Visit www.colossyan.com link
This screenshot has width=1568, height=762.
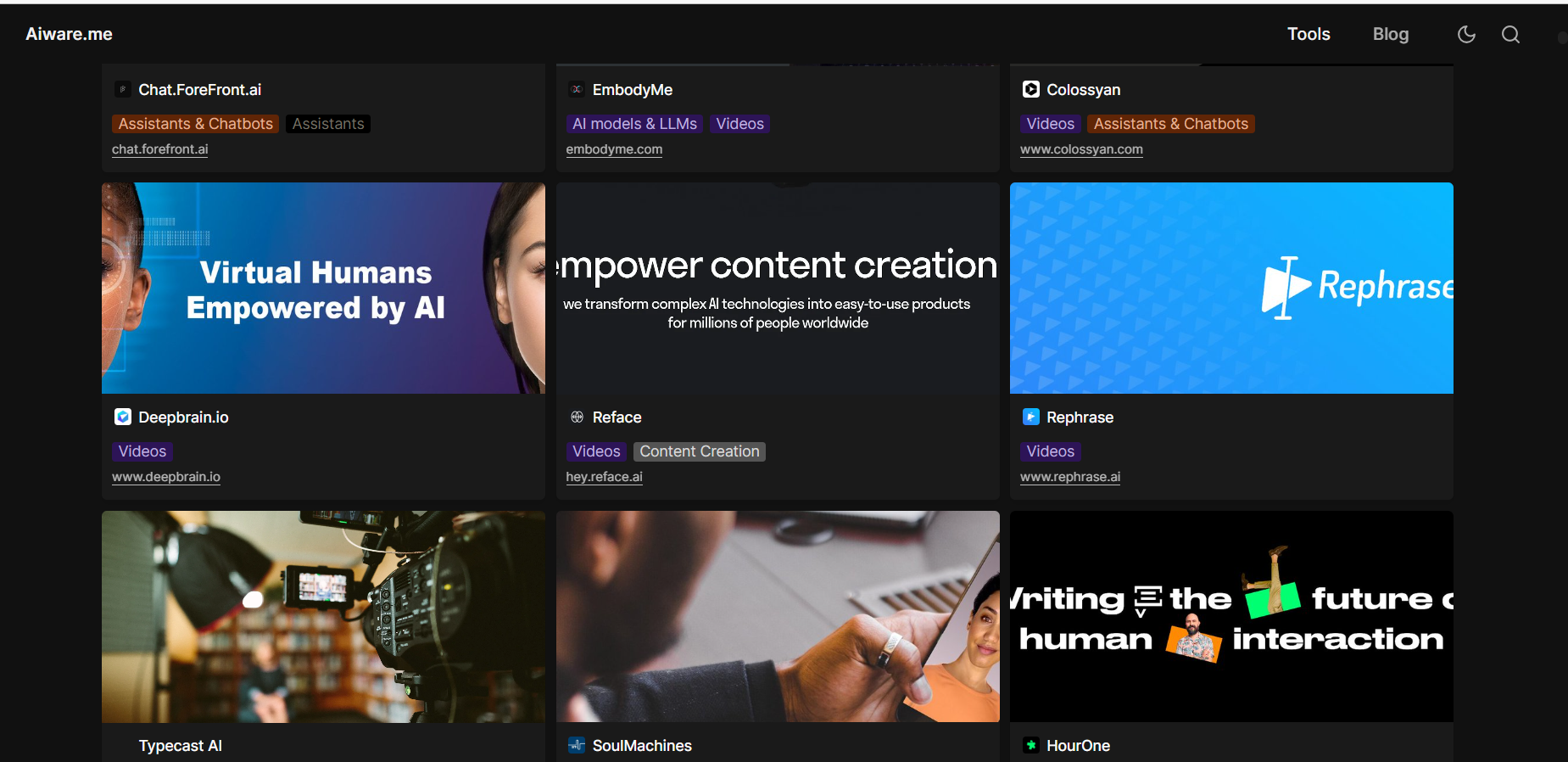(x=1082, y=149)
